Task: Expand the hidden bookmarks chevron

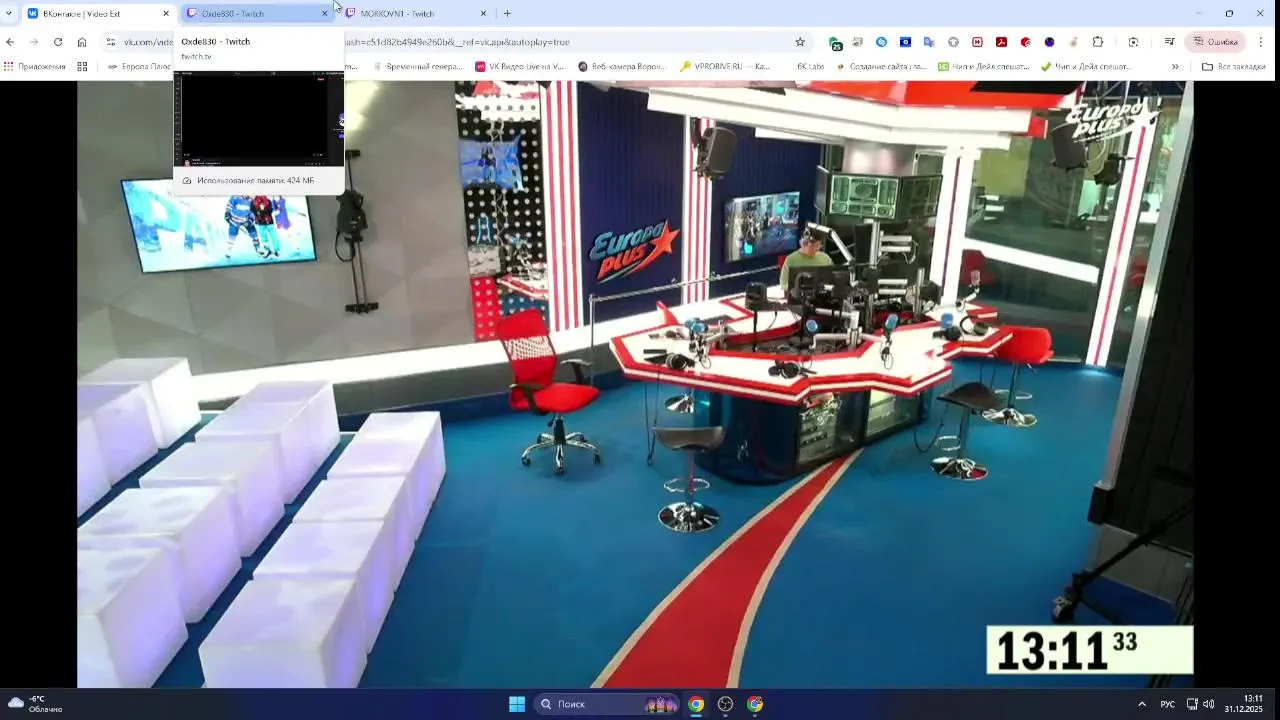Action: tap(1175, 67)
